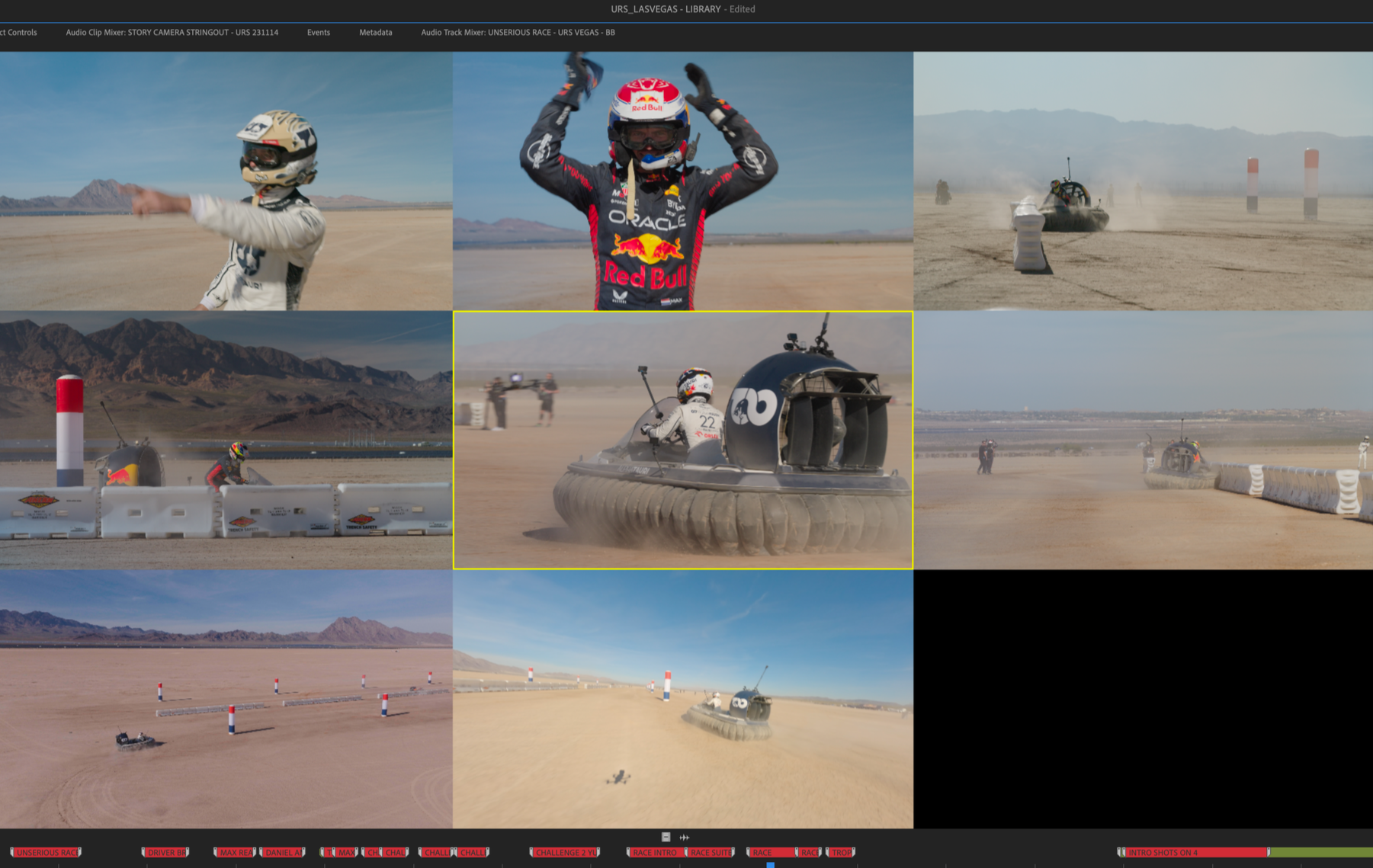Screen dimensions: 1373x868
Task: Jump to the DANIEL A marker
Action: [283, 852]
